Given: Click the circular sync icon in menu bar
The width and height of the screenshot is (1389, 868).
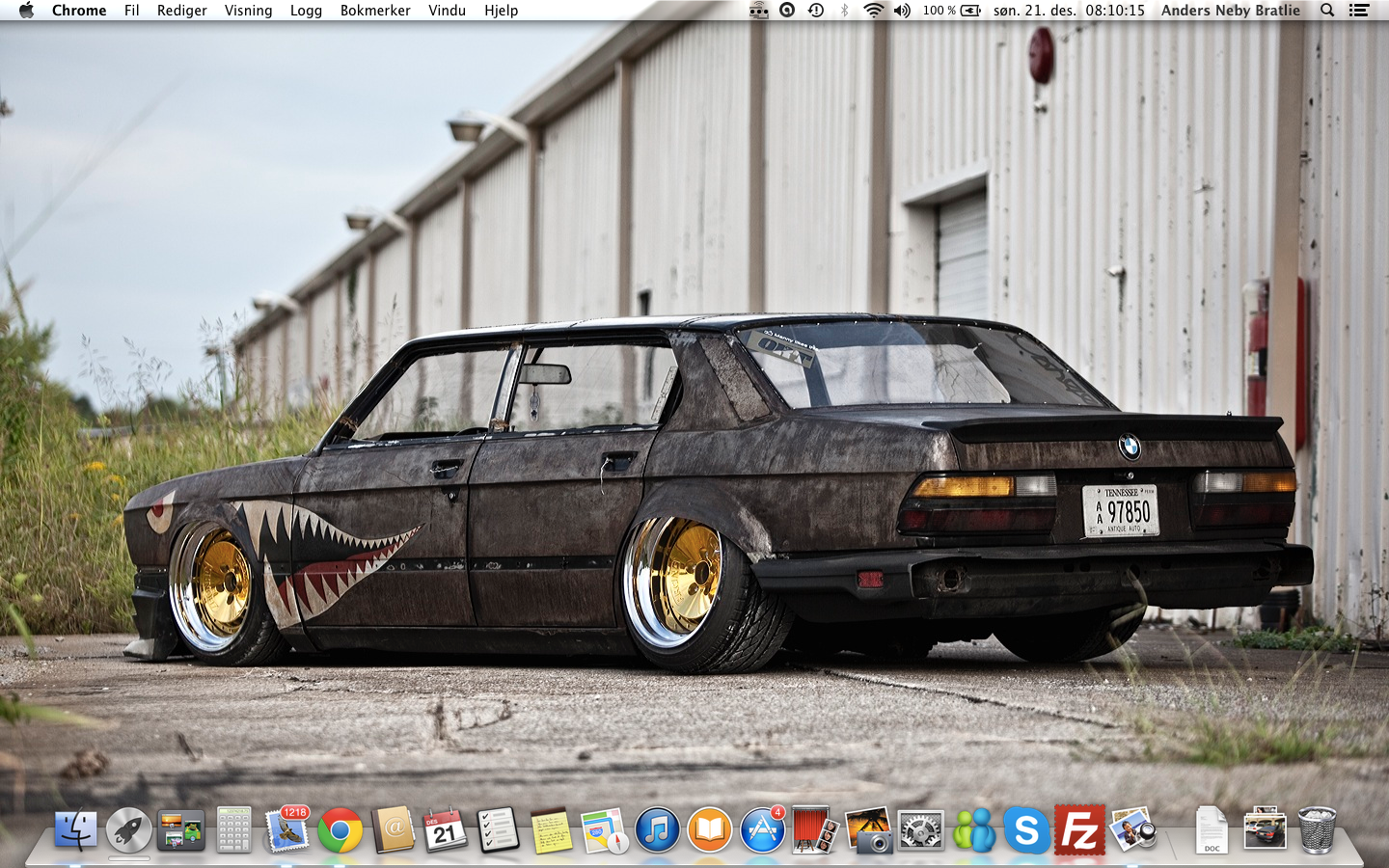Looking at the screenshot, I should point(787,11).
